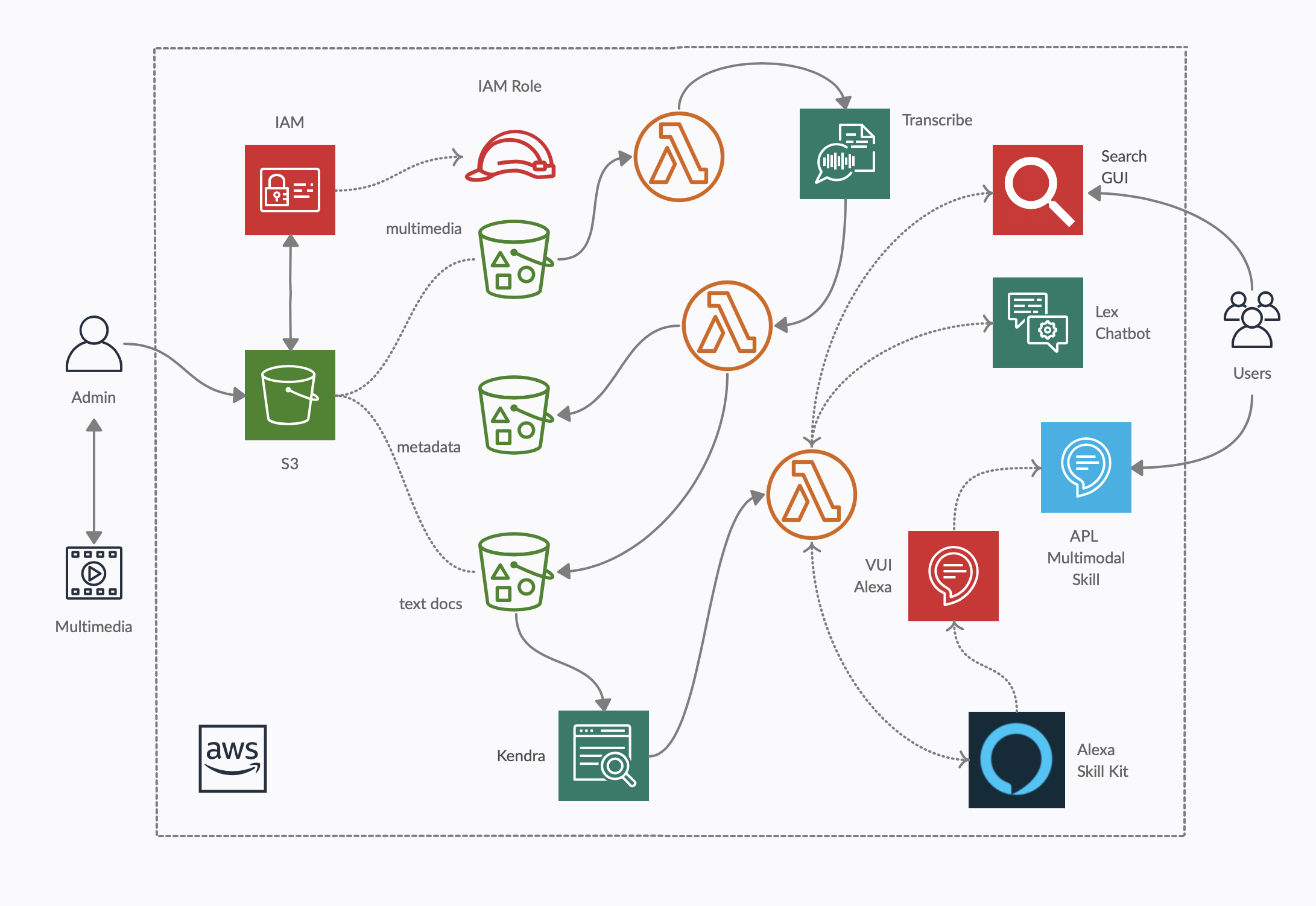Viewport: 1316px width, 906px height.
Task: Click the AWS logo
Action: tap(233, 758)
